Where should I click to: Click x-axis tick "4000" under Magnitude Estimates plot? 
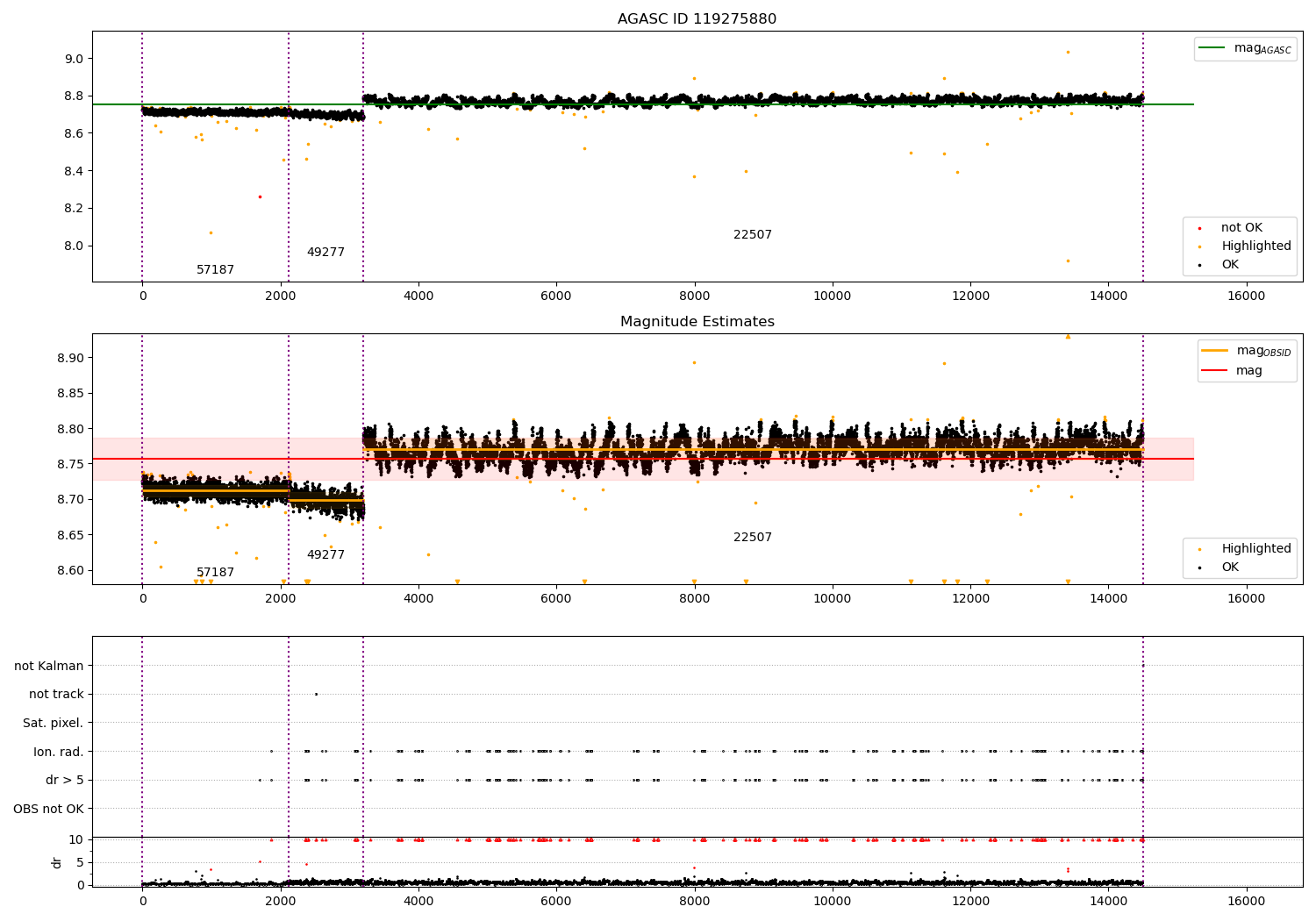[418, 598]
